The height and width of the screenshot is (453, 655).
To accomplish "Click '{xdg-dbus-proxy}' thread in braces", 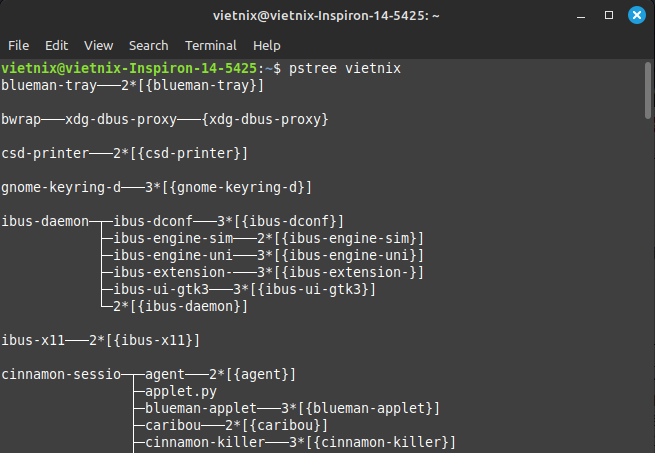I will 265,120.
